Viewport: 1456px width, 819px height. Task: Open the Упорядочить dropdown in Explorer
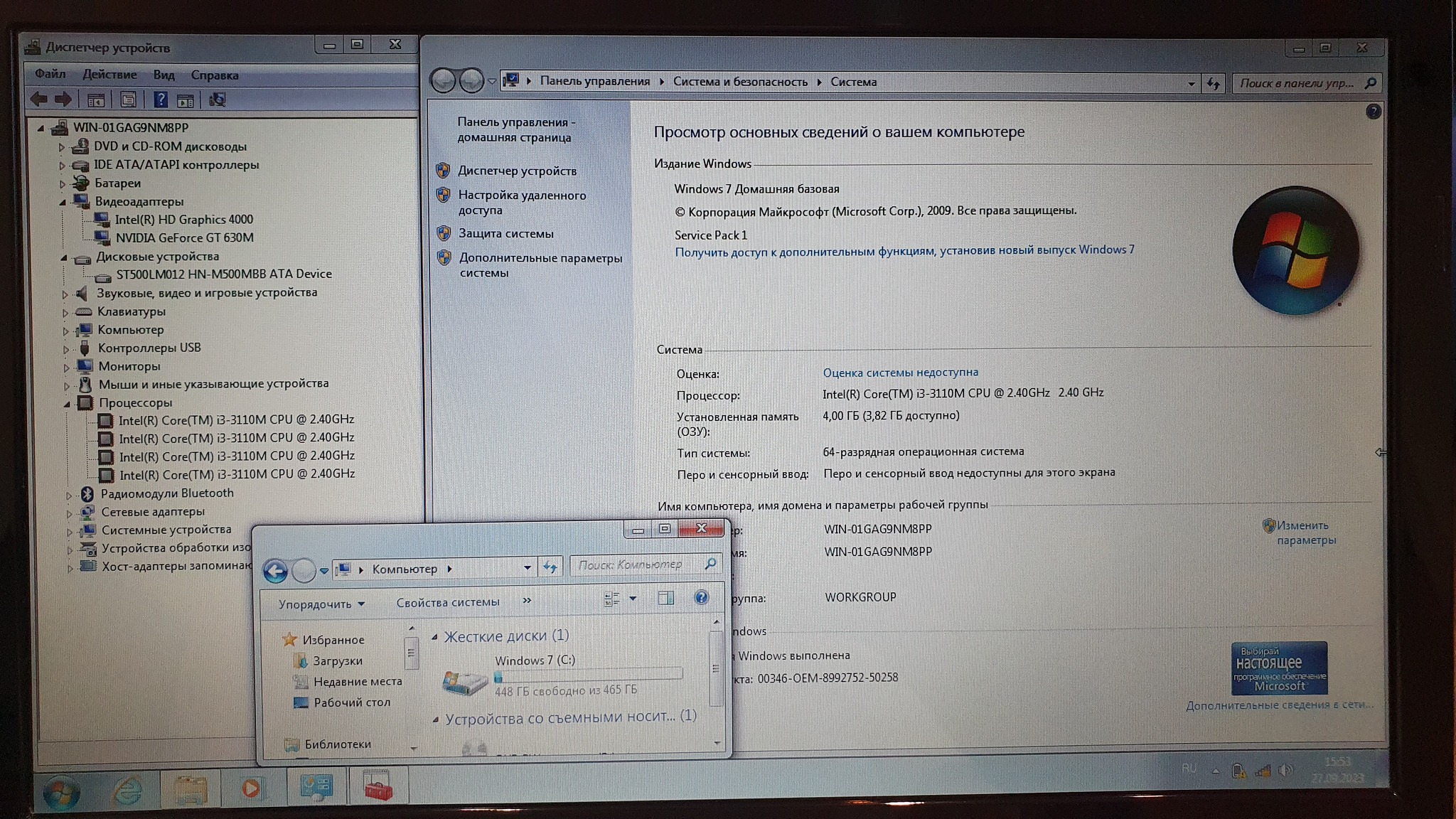click(321, 604)
